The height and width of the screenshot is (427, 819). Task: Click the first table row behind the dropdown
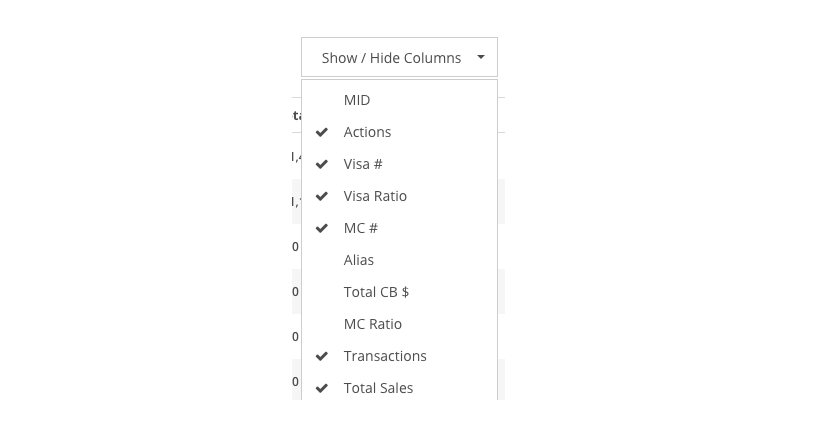[x=296, y=156]
